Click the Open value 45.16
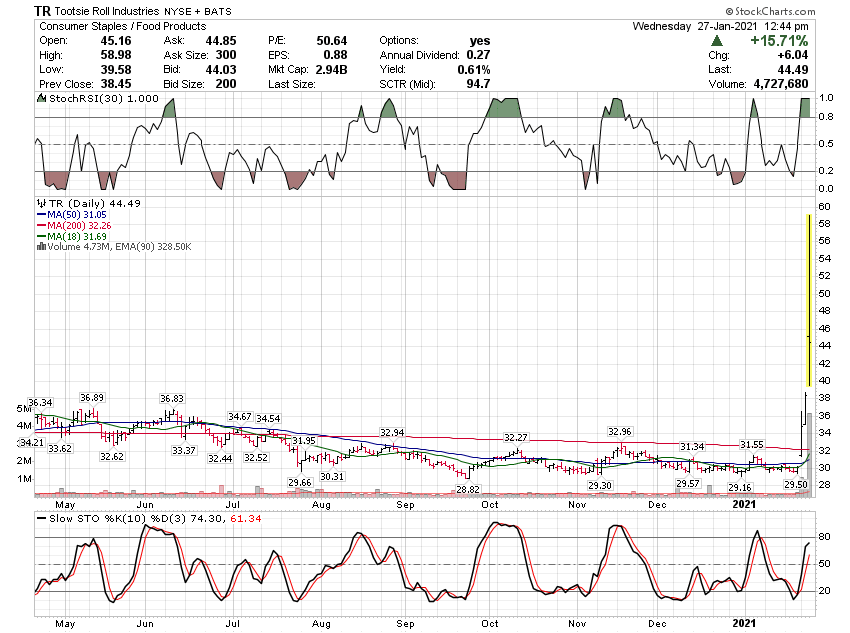850x633 pixels. tap(116, 41)
